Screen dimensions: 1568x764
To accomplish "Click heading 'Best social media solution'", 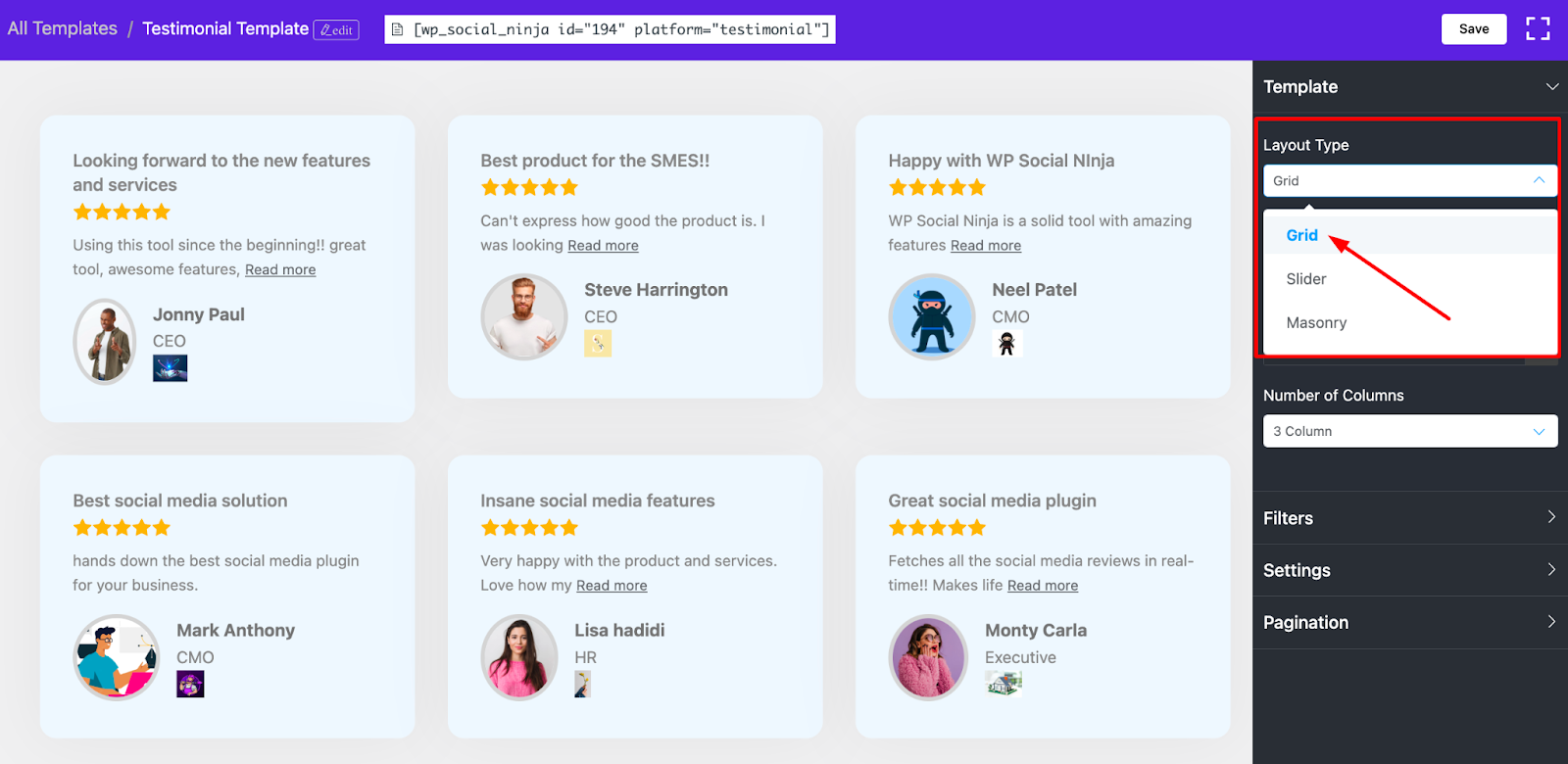I will (180, 501).
